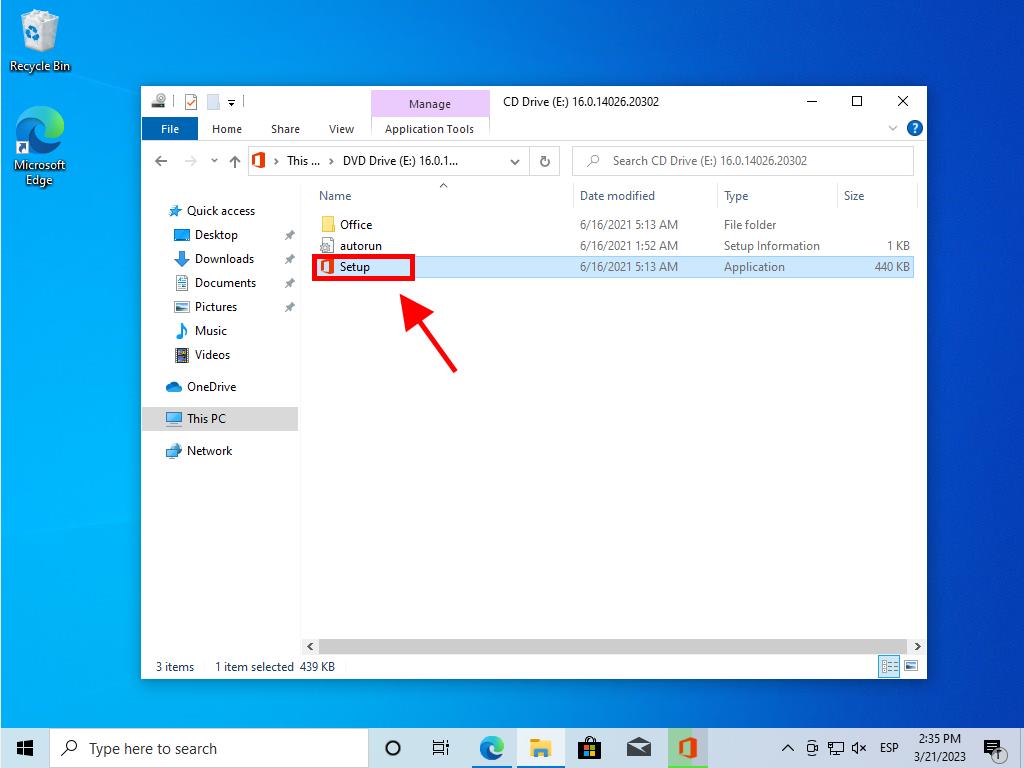Open the Mail app from the taskbar
The width and height of the screenshot is (1024, 768).
(x=638, y=747)
